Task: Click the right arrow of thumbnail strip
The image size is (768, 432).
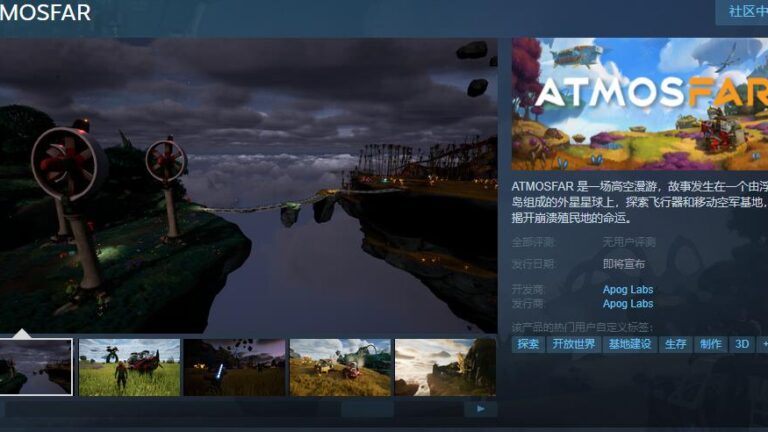Action: [x=480, y=409]
